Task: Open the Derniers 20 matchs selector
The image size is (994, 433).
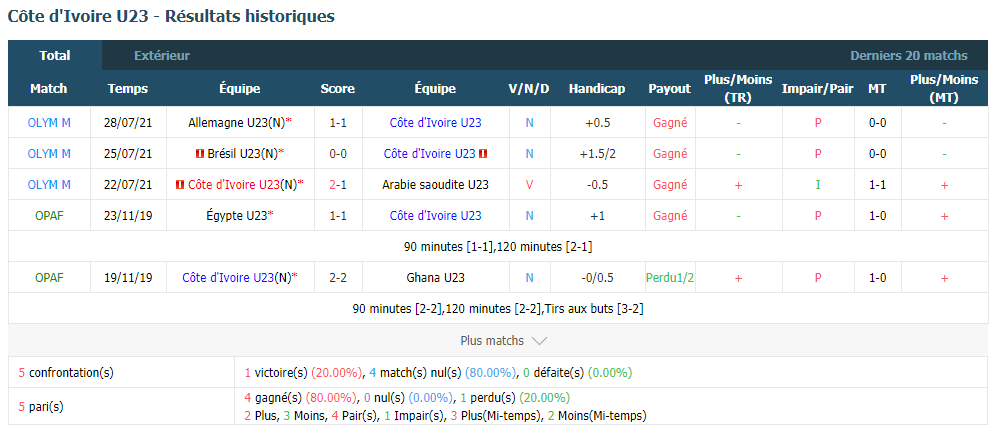Action: click(908, 56)
